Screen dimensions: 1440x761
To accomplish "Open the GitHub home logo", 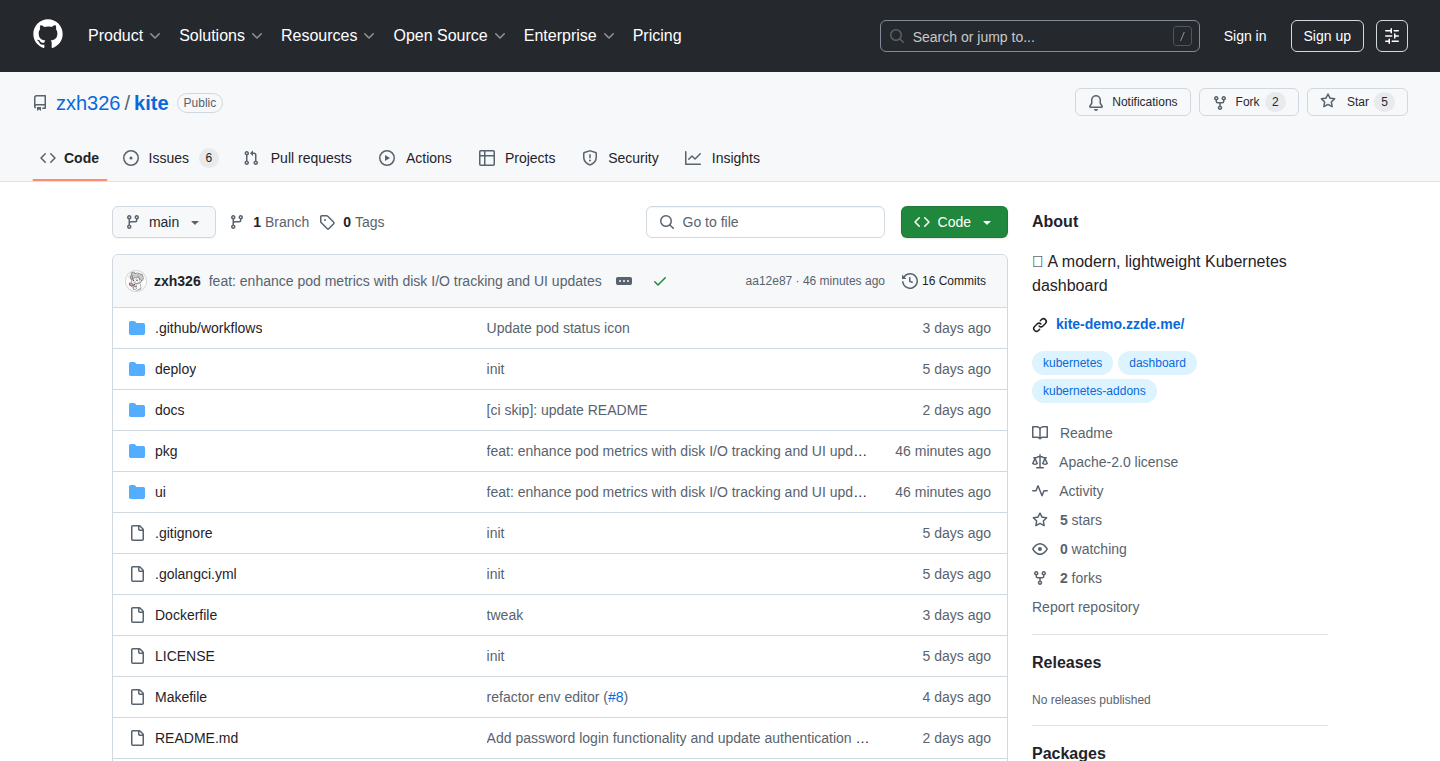I will pyautogui.click(x=48, y=35).
